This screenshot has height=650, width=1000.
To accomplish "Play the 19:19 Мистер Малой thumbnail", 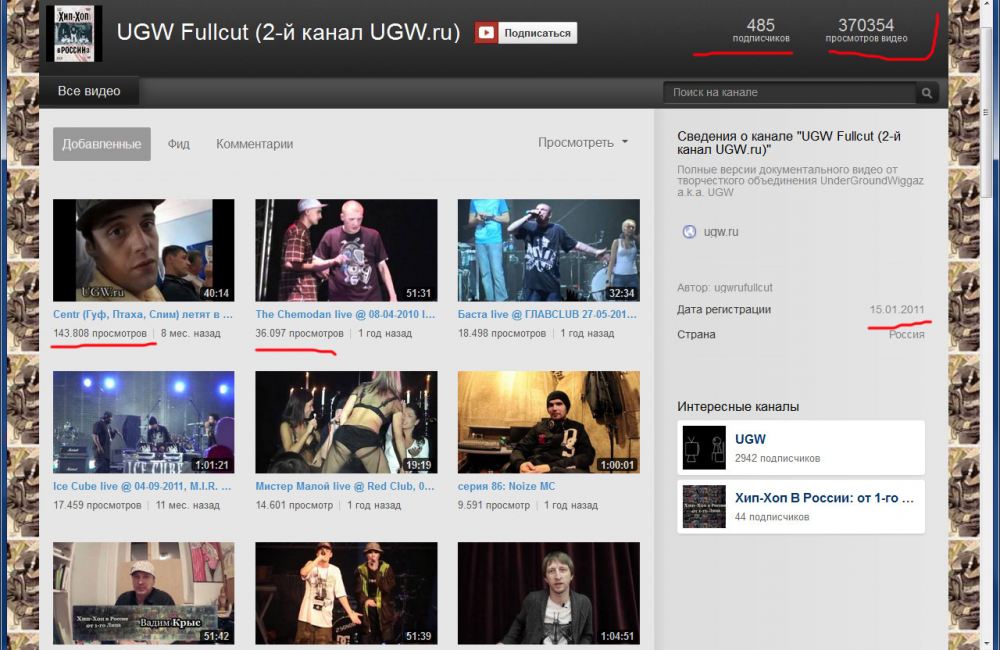I will [346, 422].
